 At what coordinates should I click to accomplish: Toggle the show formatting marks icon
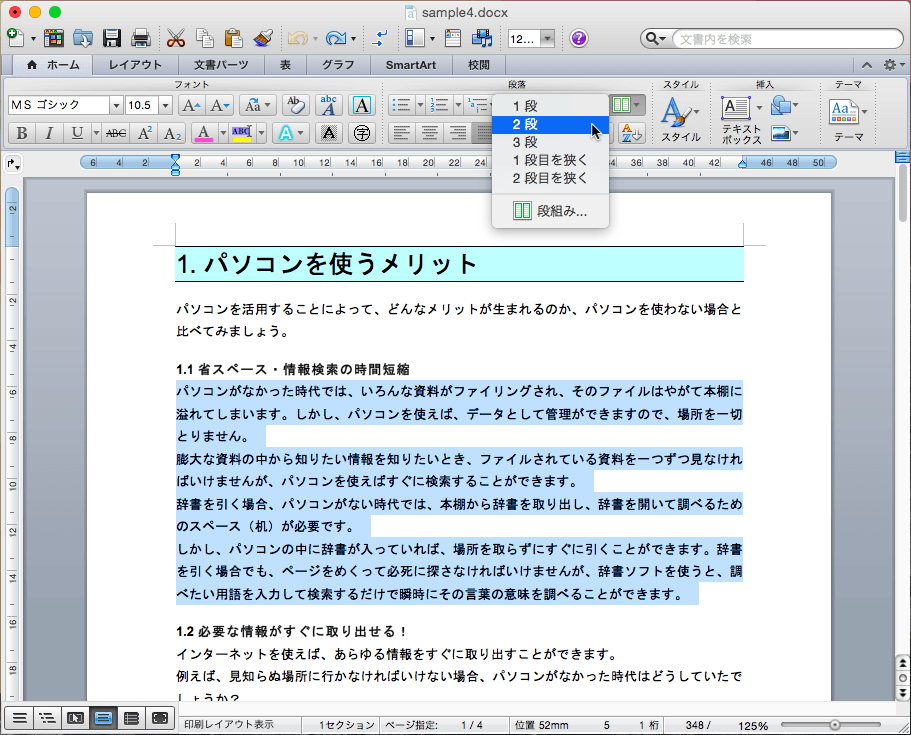click(x=379, y=38)
